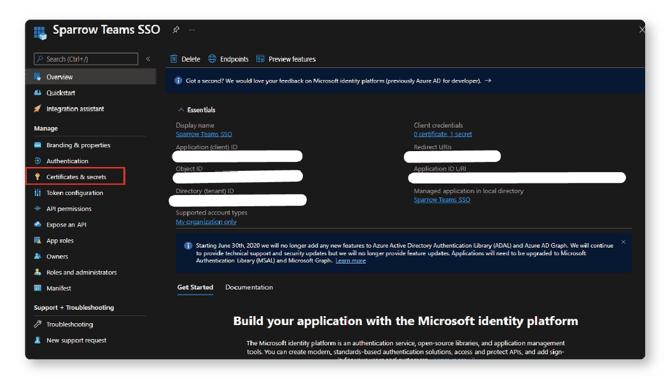Click the Overview icon in sidebar
This screenshot has width=670, height=379.
click(x=38, y=77)
